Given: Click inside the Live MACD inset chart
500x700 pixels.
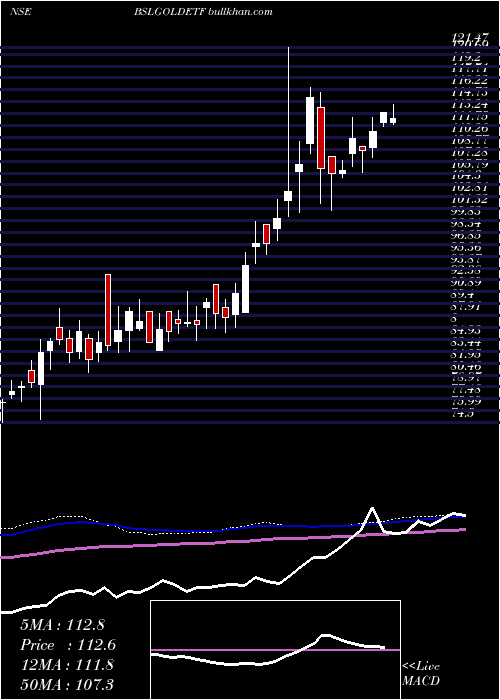Looking at the screenshot, I should point(275,650).
